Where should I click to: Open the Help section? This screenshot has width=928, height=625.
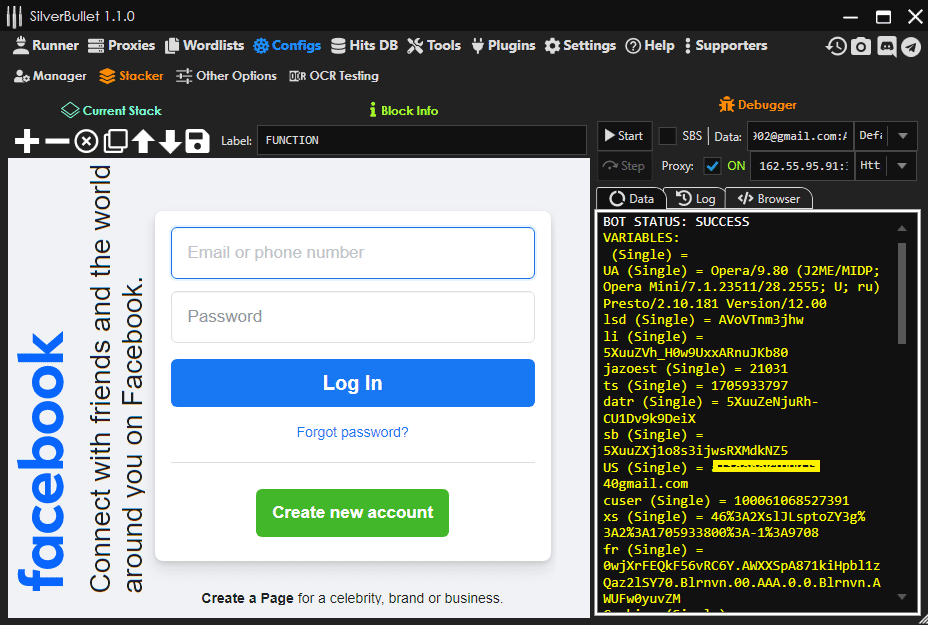pos(650,46)
